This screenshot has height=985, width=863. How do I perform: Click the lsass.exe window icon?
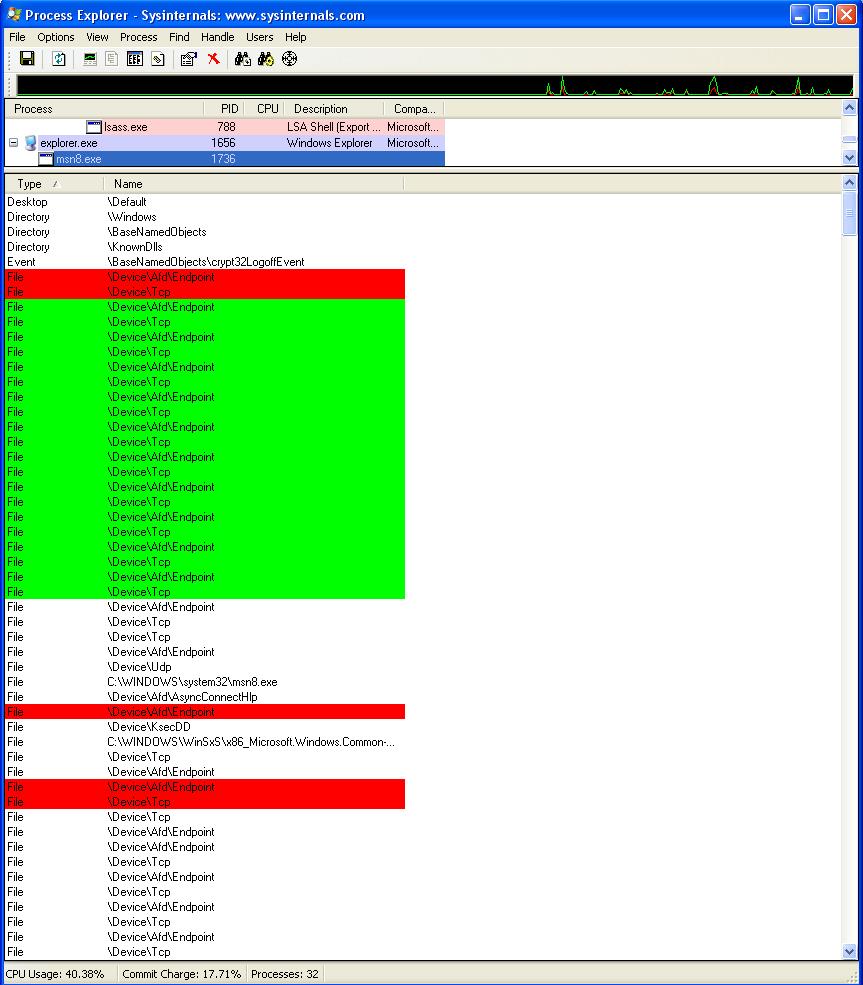click(94, 127)
